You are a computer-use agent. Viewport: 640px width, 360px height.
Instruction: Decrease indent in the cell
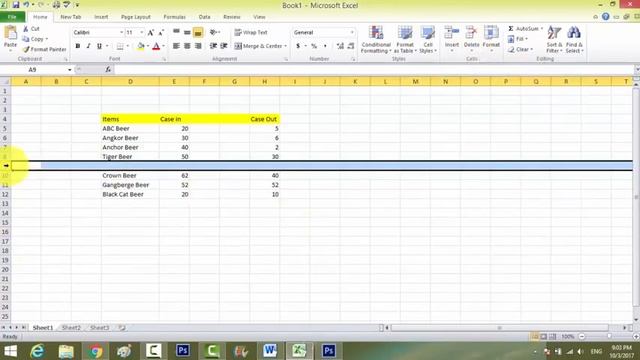[213, 46]
